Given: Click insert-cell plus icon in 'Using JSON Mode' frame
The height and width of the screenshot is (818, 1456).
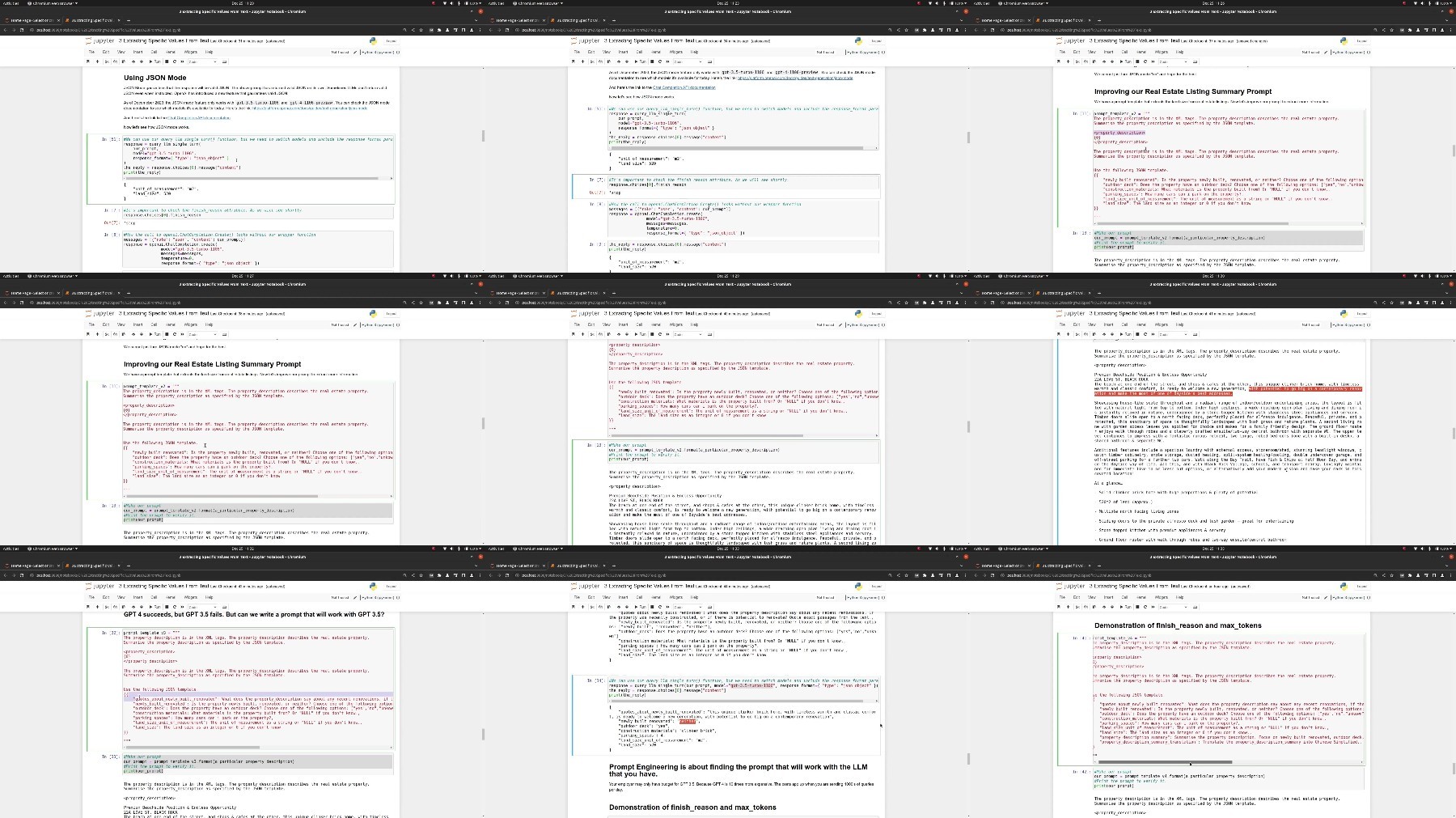Looking at the screenshot, I should pos(97,61).
